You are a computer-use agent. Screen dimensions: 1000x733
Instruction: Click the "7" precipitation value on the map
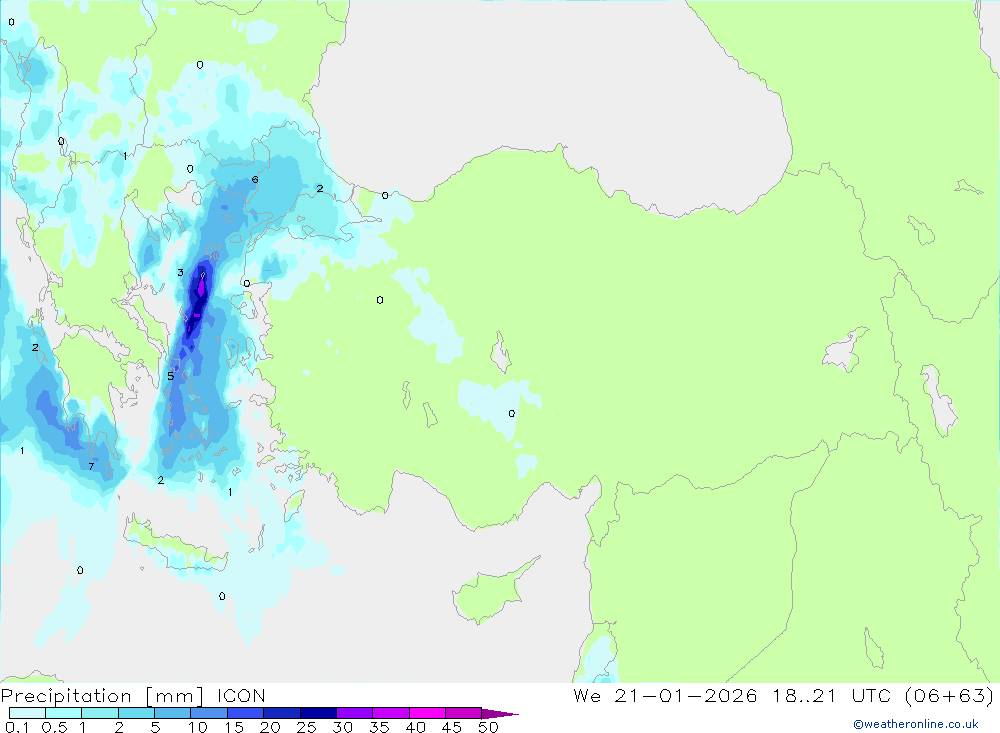click(91, 466)
